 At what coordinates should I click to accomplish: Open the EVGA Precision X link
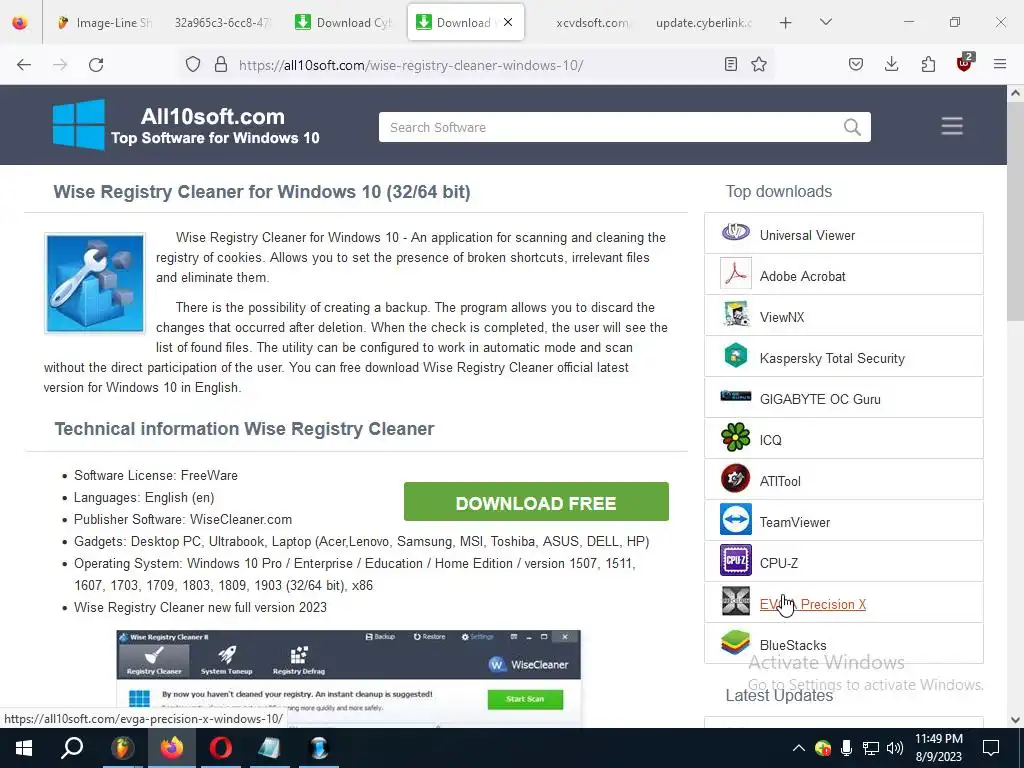pos(813,605)
